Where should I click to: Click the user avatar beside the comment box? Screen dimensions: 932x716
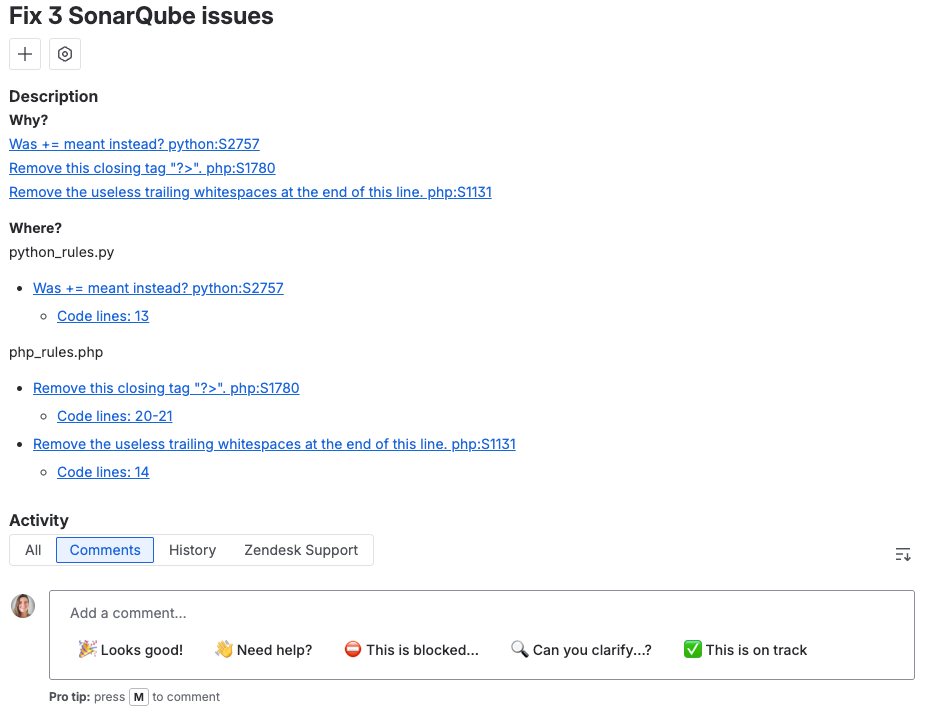click(x=22, y=605)
